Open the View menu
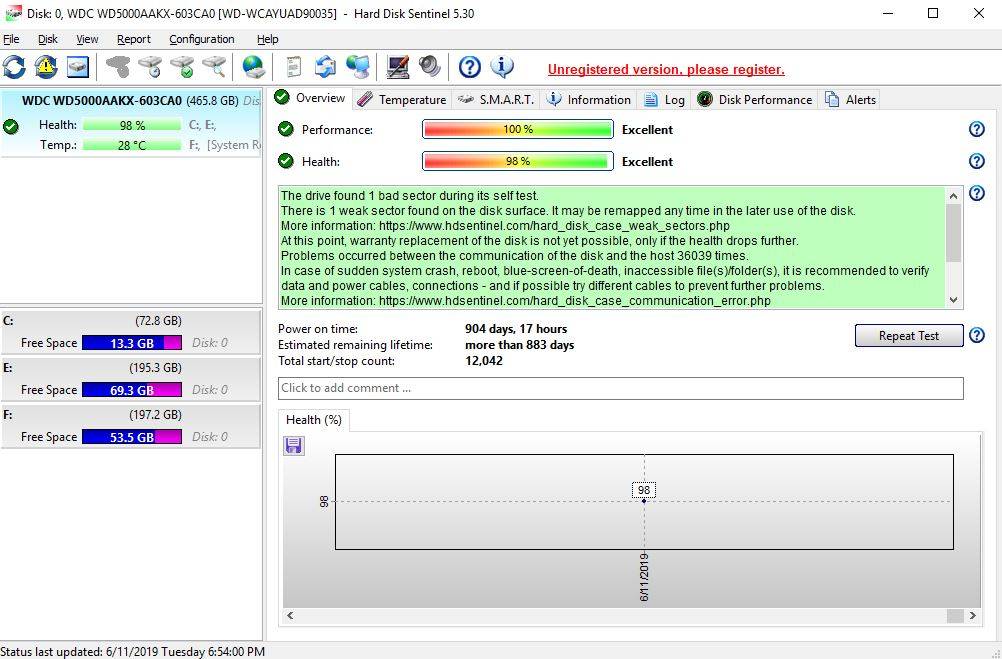 click(88, 39)
